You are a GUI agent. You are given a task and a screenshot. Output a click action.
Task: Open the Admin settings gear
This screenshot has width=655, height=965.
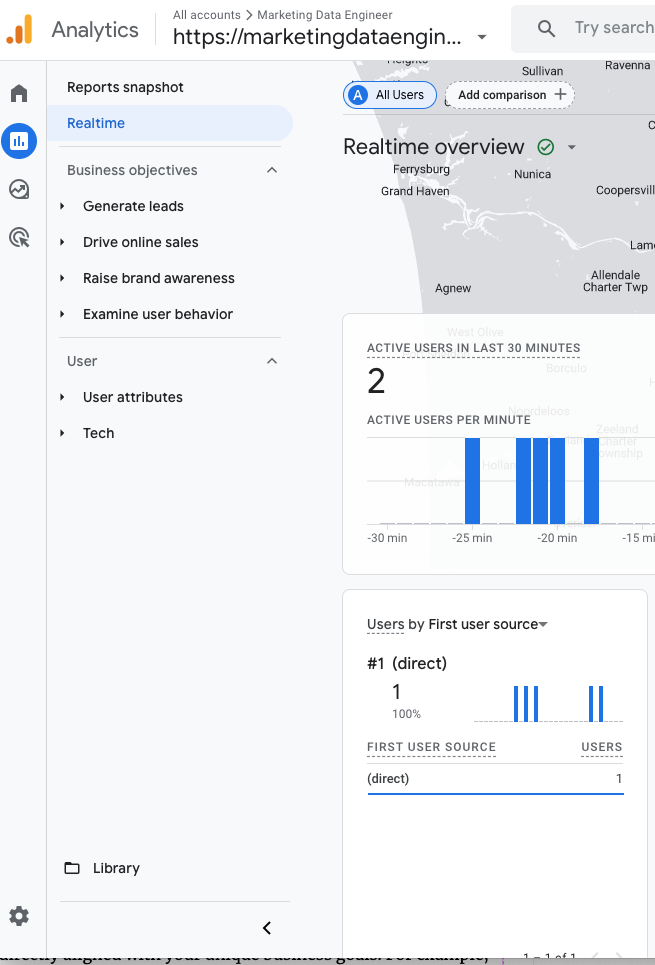[19, 916]
